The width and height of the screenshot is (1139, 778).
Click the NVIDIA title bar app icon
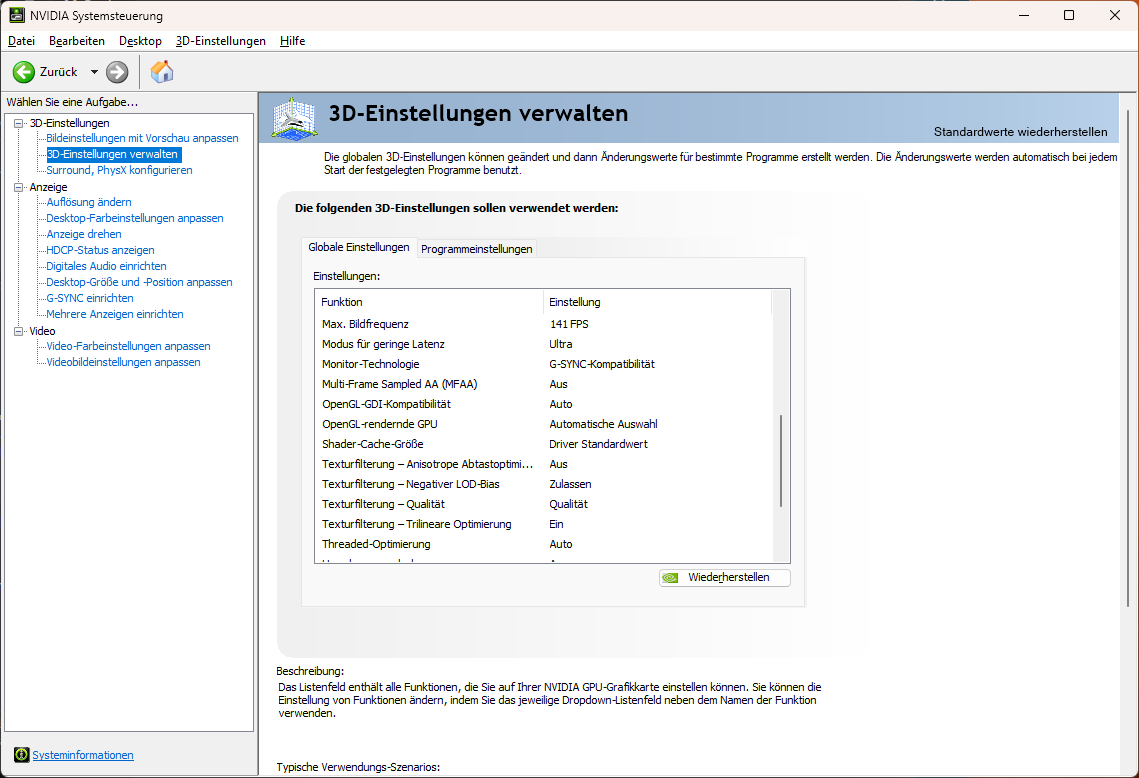[x=16, y=15]
